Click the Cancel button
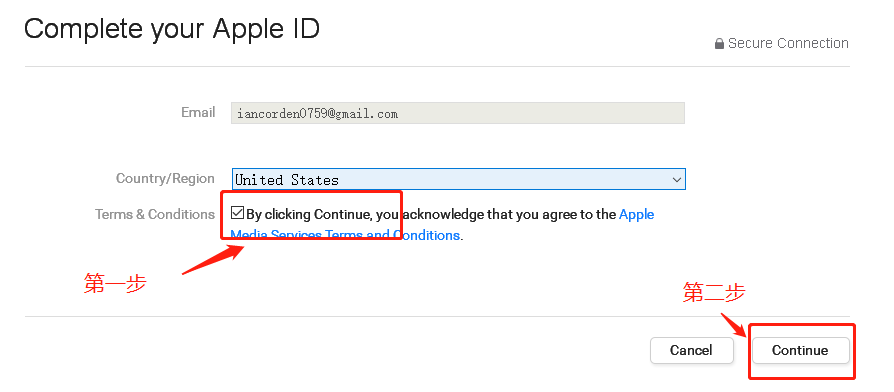 click(x=692, y=350)
